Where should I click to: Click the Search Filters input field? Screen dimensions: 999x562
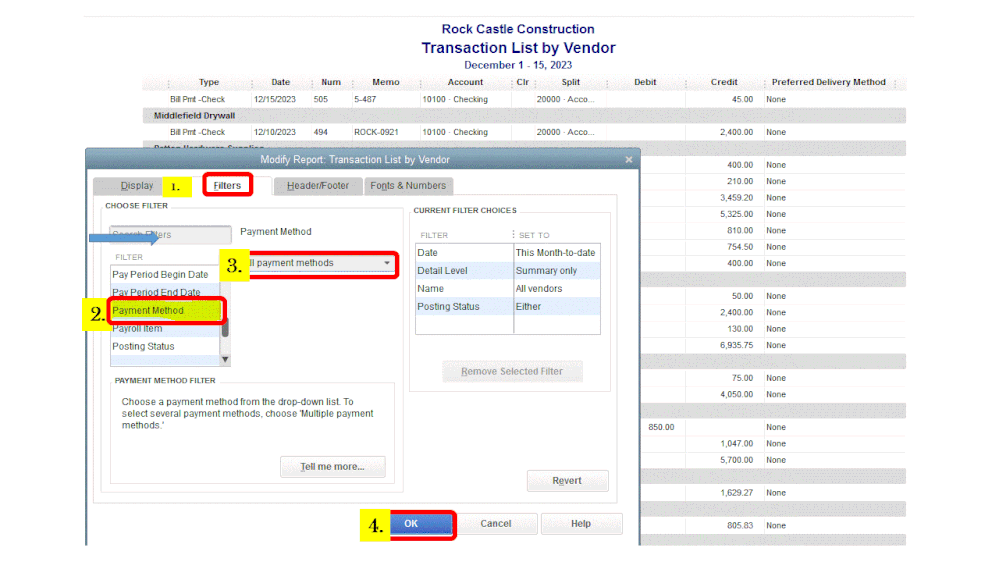(x=171, y=234)
